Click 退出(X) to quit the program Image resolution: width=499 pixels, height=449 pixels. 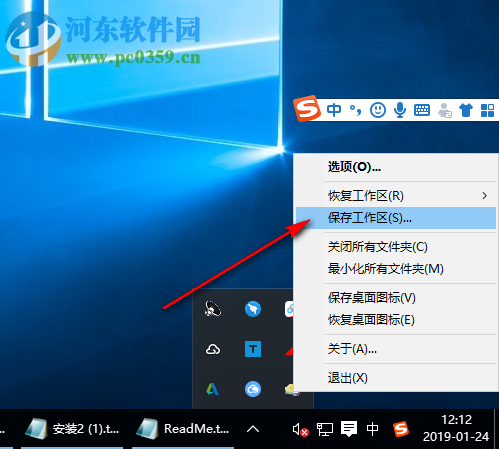(396, 378)
